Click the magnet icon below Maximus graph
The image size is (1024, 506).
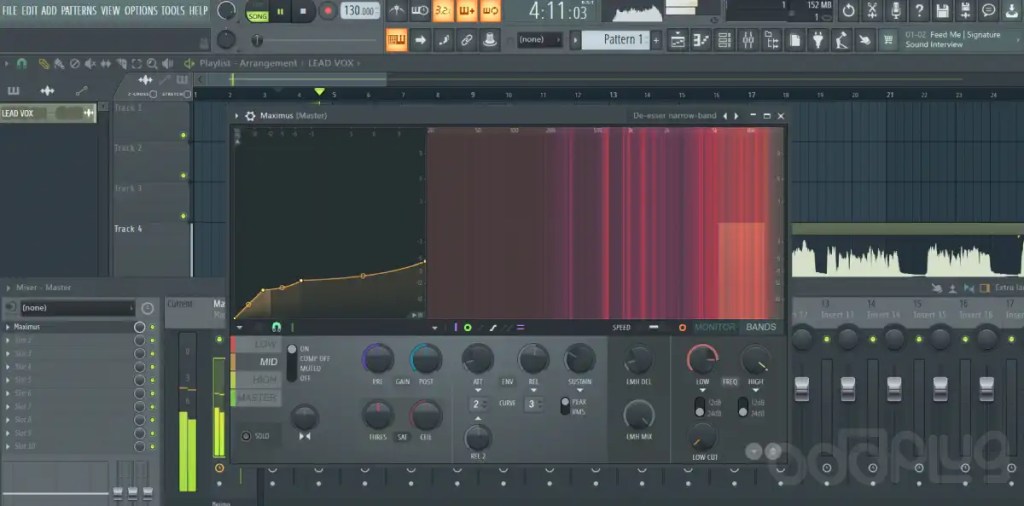coord(276,327)
